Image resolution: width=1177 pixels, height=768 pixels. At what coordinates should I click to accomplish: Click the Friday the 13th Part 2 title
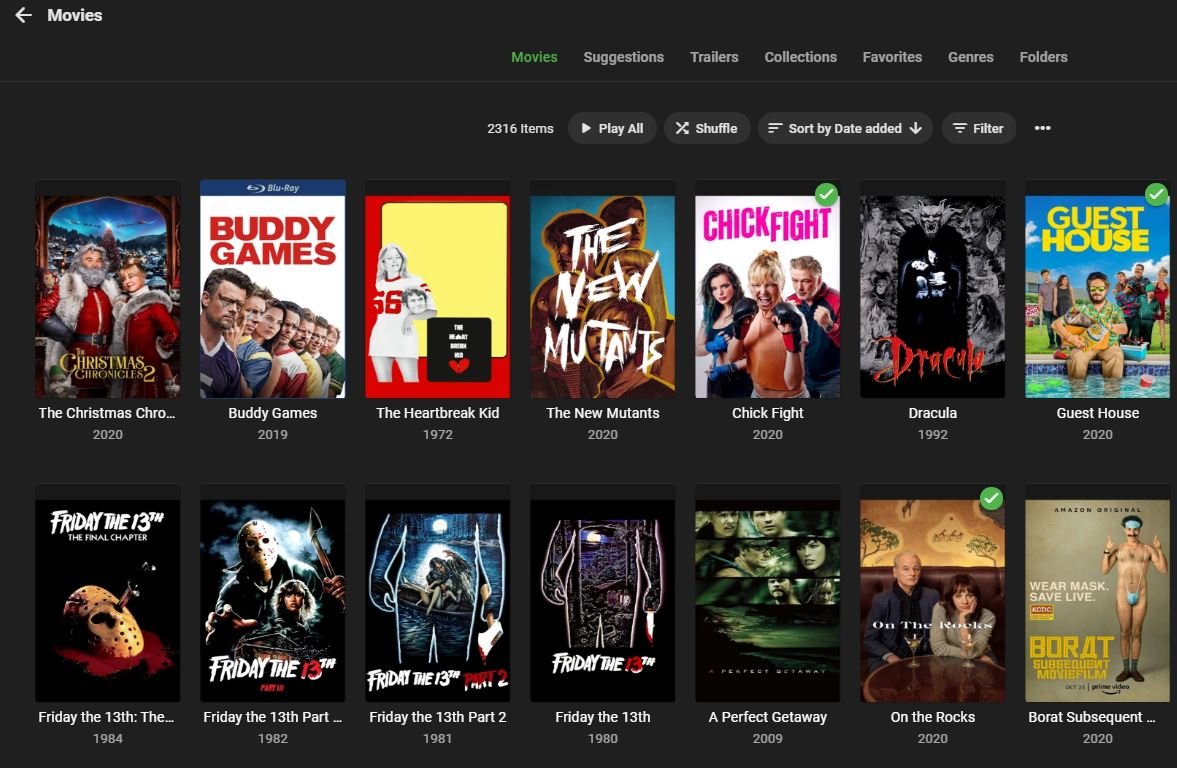click(x=438, y=717)
